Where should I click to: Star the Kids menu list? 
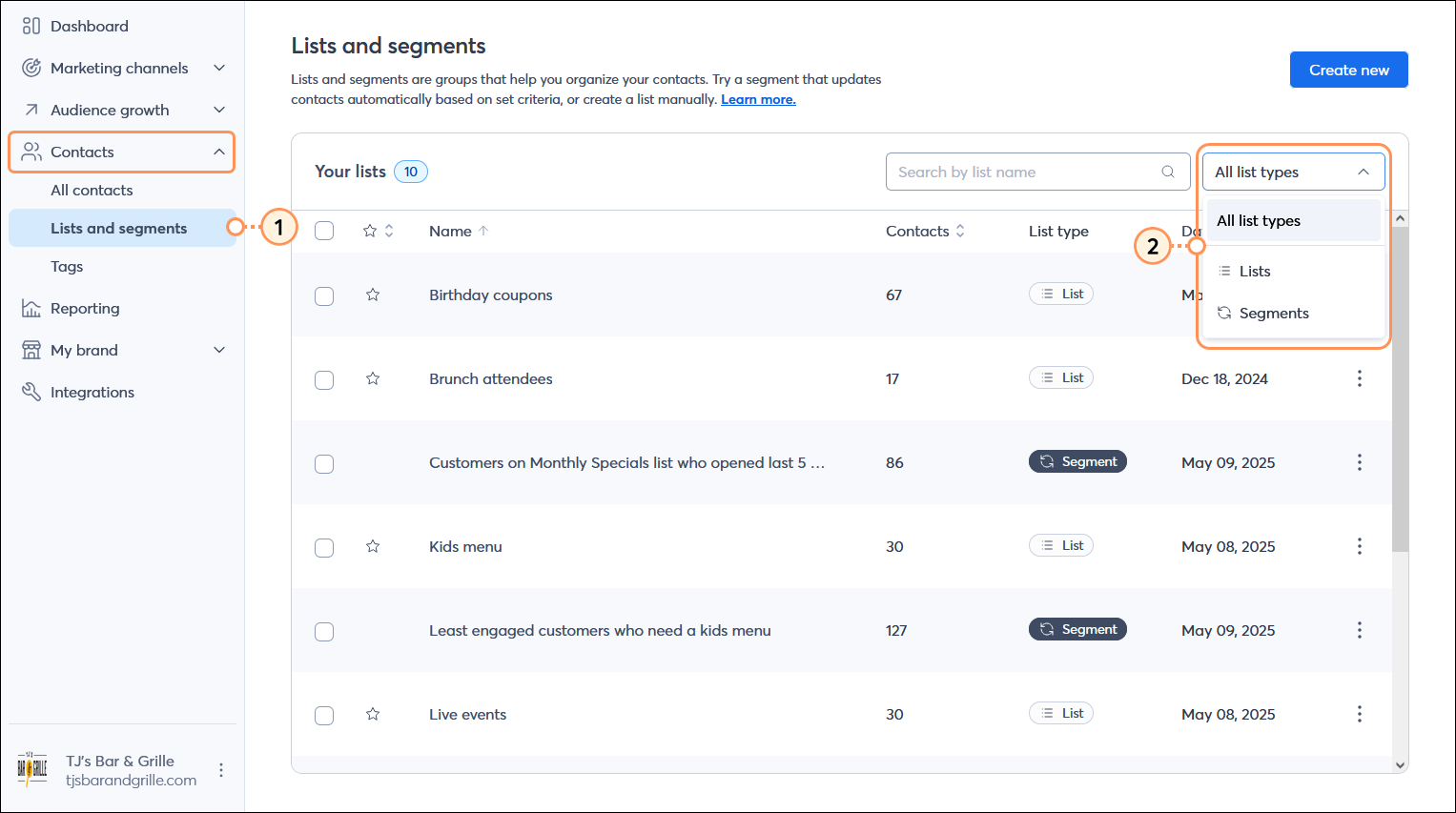pyautogui.click(x=373, y=546)
